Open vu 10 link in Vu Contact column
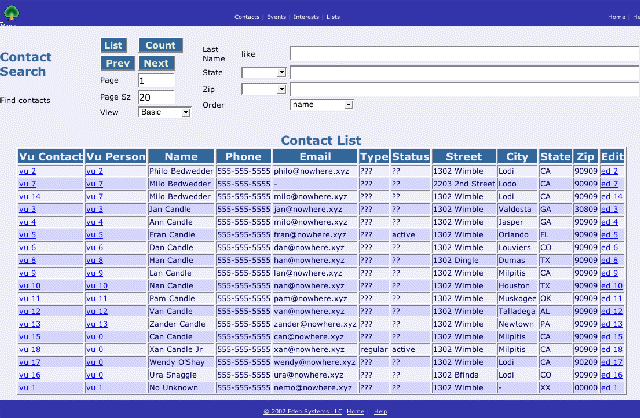 coord(30,286)
